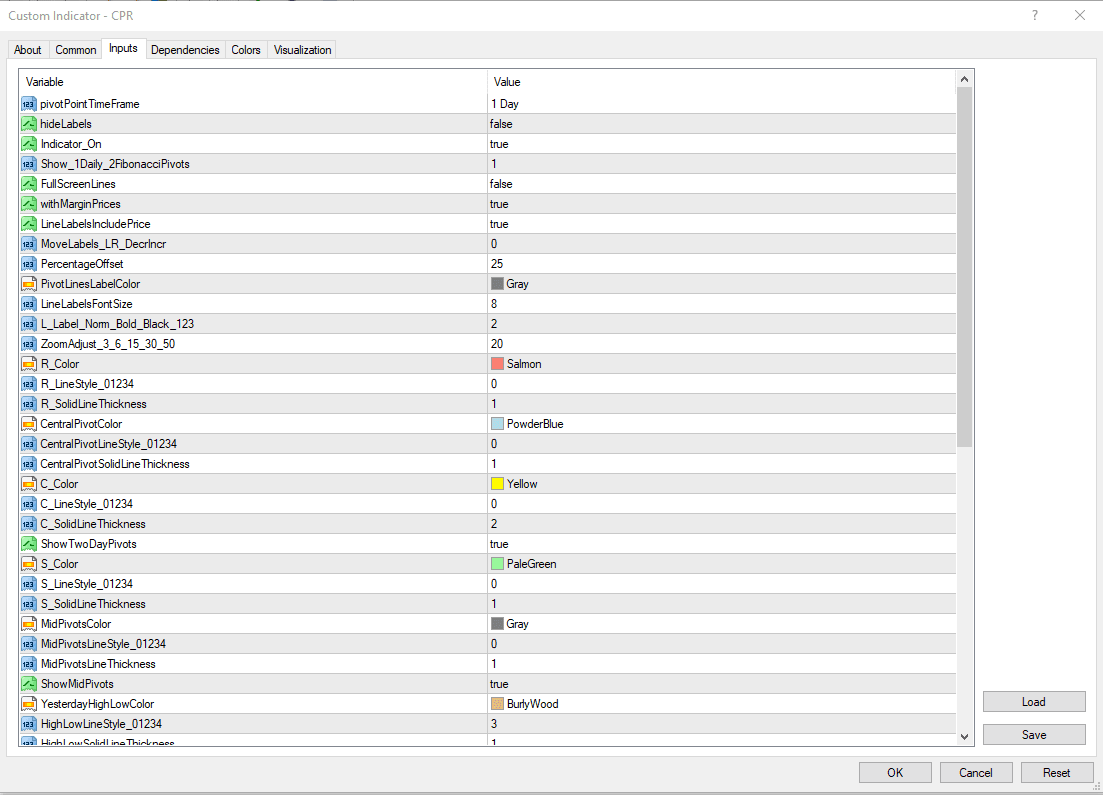
Task: Click the integer icon beside ZoomAdjust_3_6_15_30_50
Action: 28,344
